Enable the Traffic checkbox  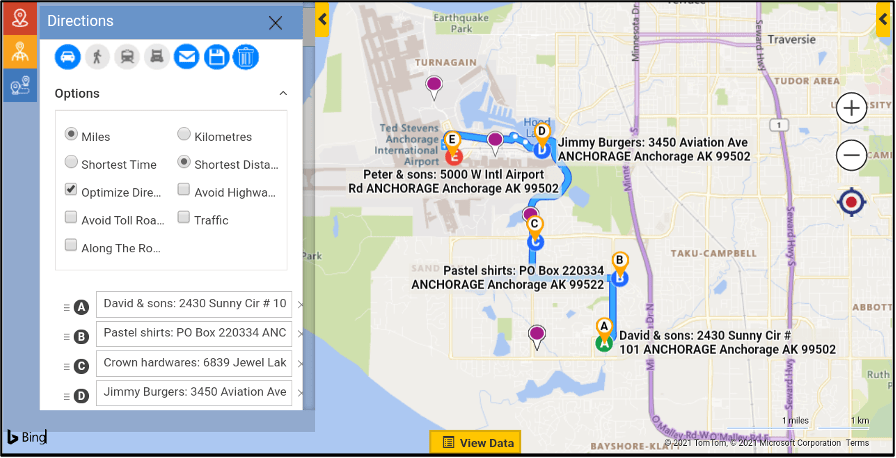click(184, 217)
